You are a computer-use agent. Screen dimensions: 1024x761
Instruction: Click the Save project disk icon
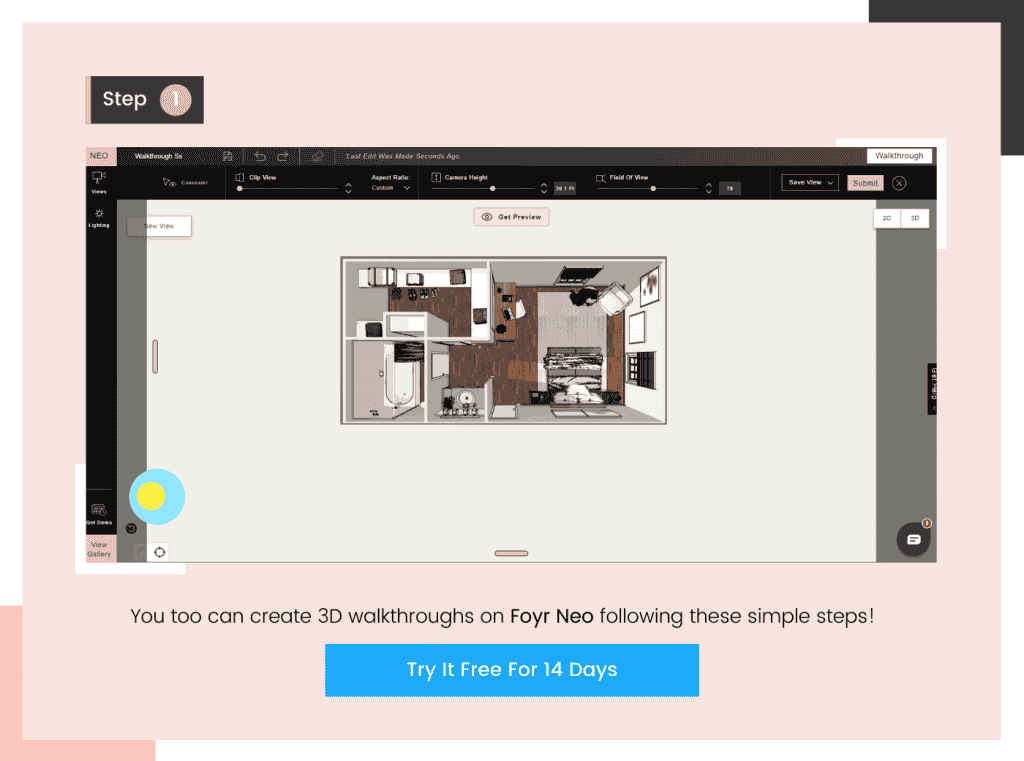[227, 156]
